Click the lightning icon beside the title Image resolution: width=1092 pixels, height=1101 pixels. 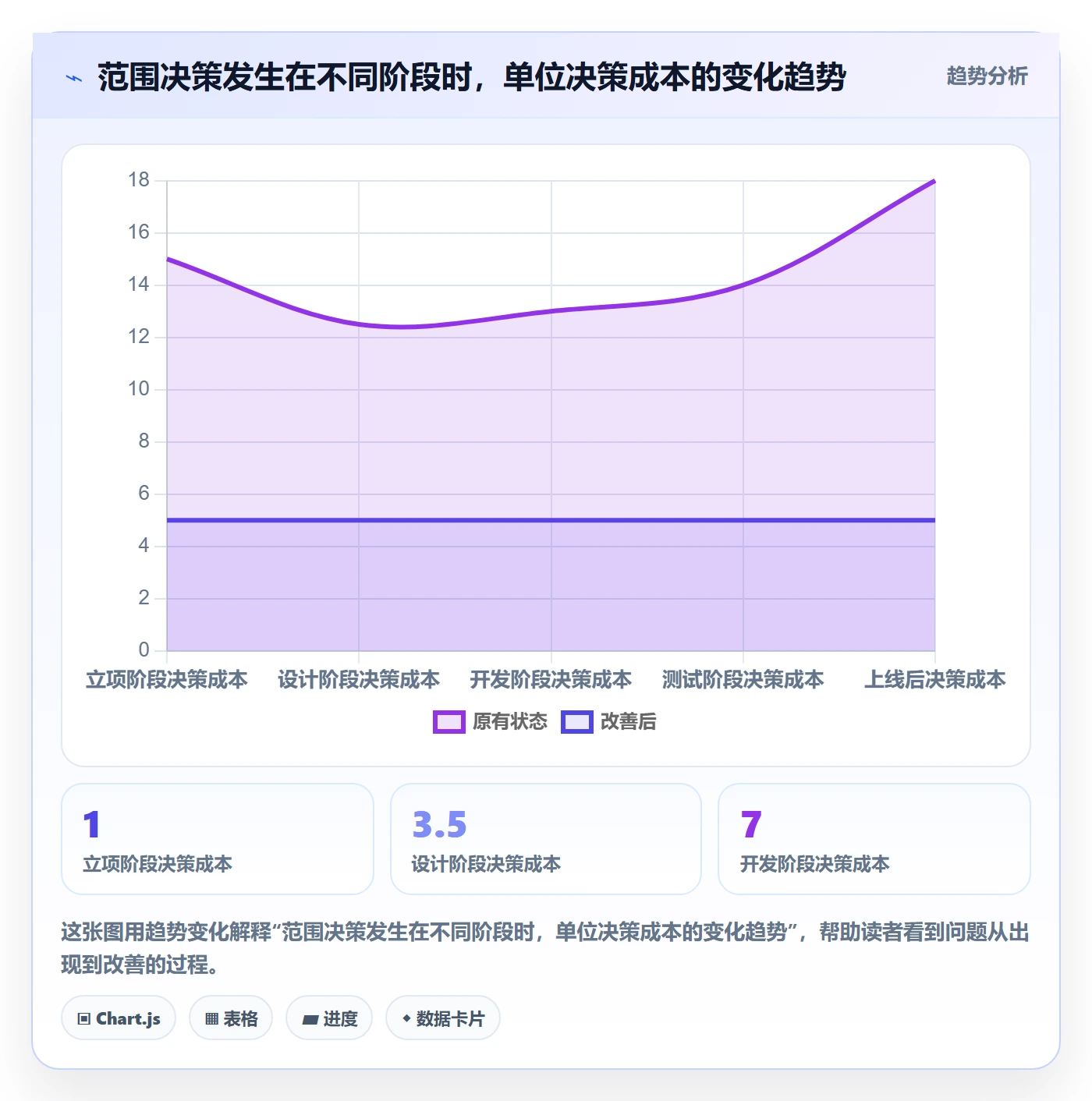point(74,78)
